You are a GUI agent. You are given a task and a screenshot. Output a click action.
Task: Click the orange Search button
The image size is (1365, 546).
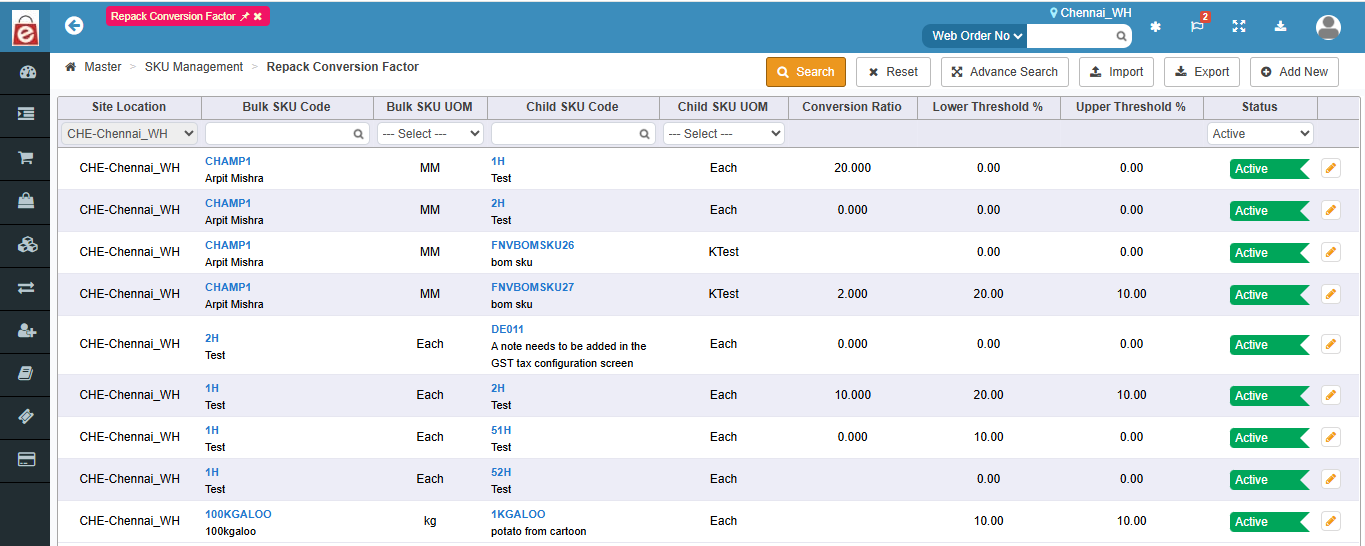click(x=806, y=72)
